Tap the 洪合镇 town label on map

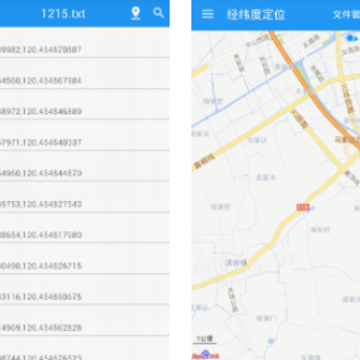[236, 263]
